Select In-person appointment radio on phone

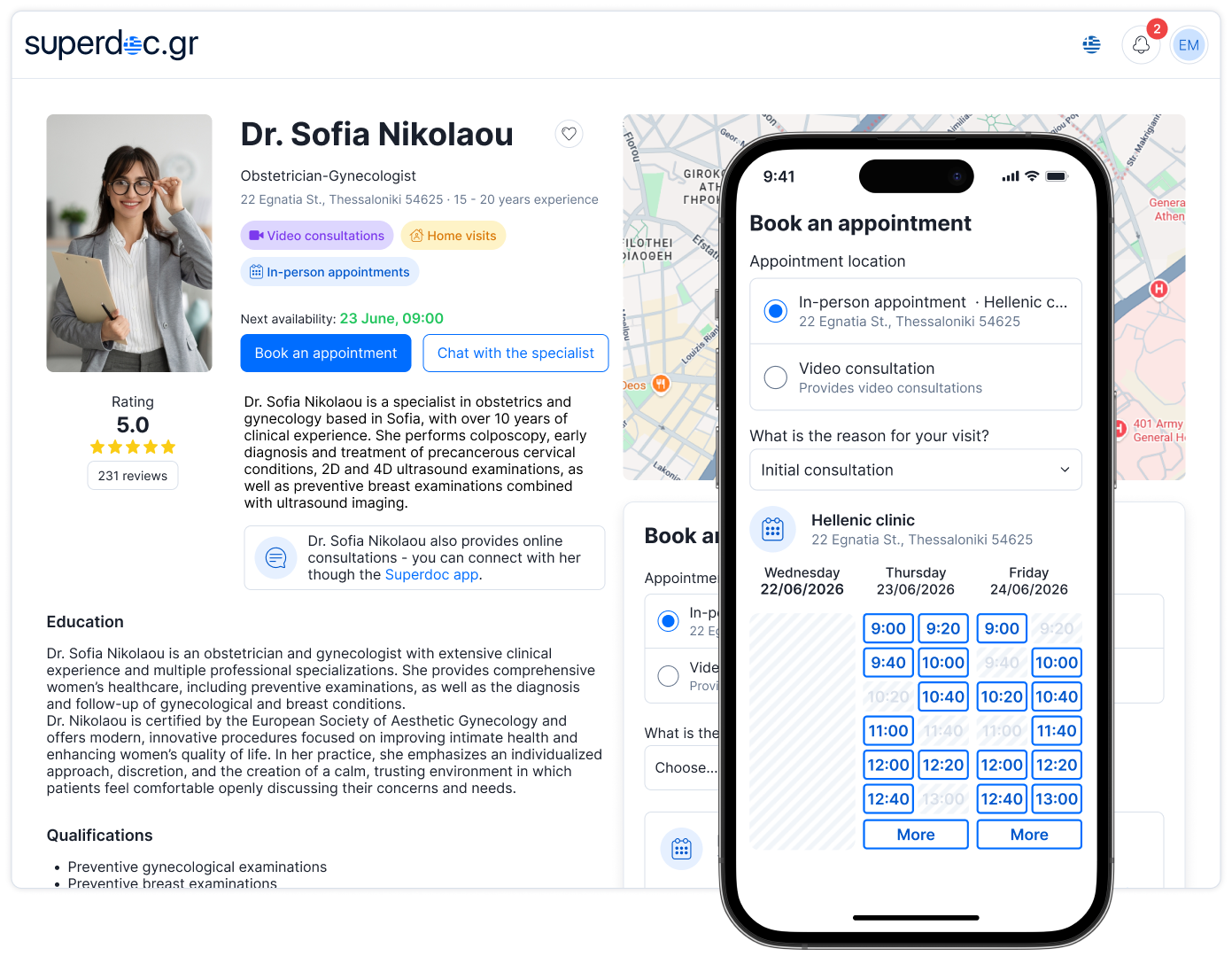click(x=776, y=311)
